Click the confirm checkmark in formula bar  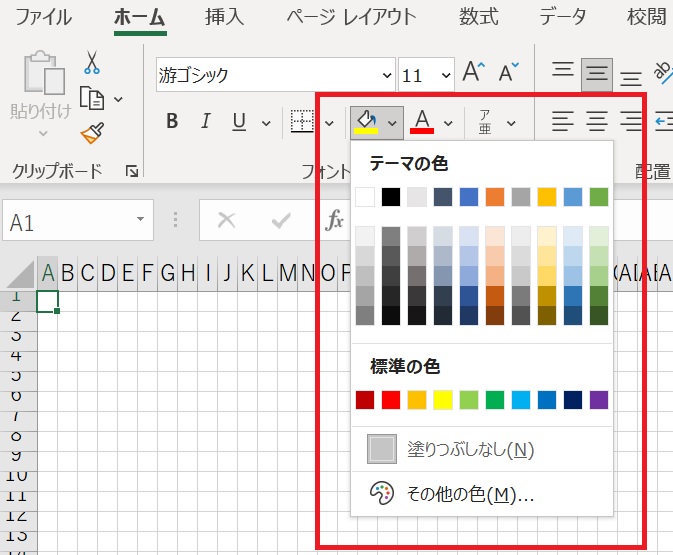pos(281,221)
